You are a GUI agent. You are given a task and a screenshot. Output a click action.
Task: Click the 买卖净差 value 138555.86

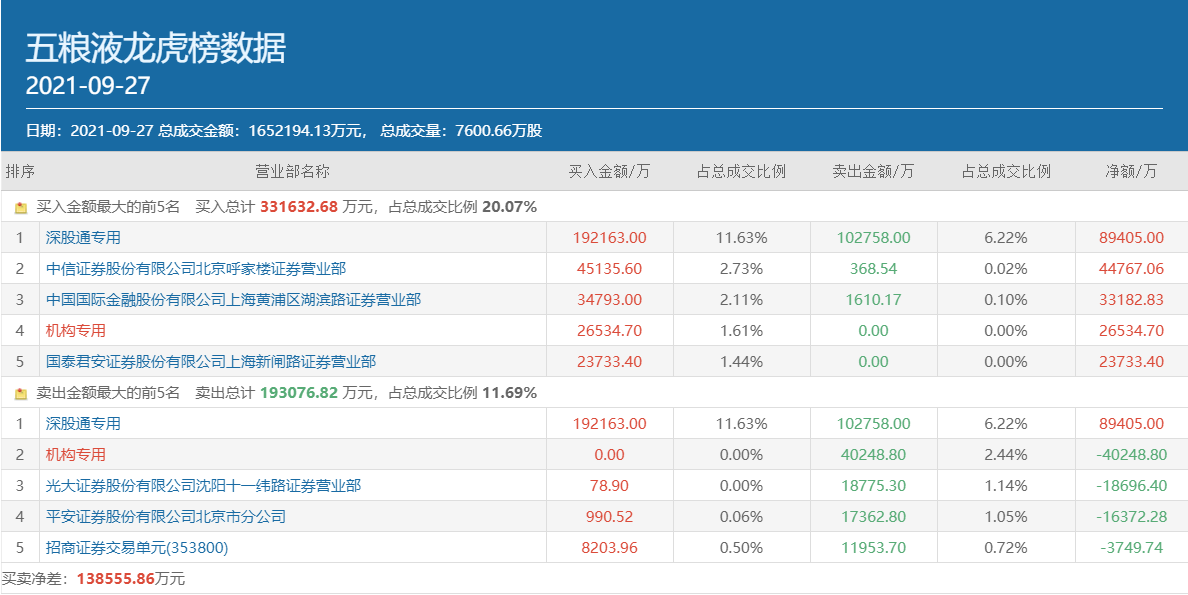coord(116,579)
